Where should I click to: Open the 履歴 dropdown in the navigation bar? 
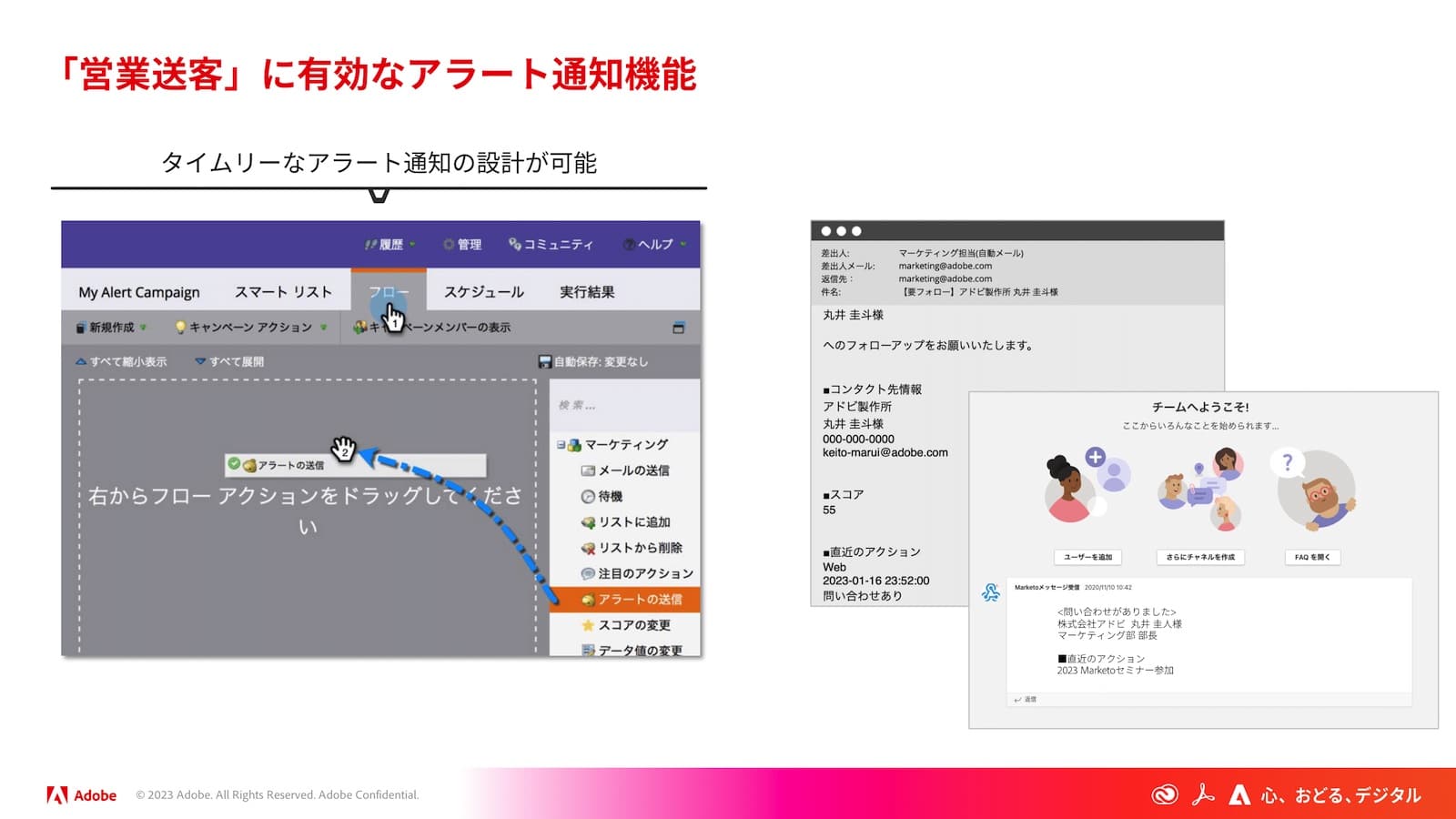tap(390, 244)
